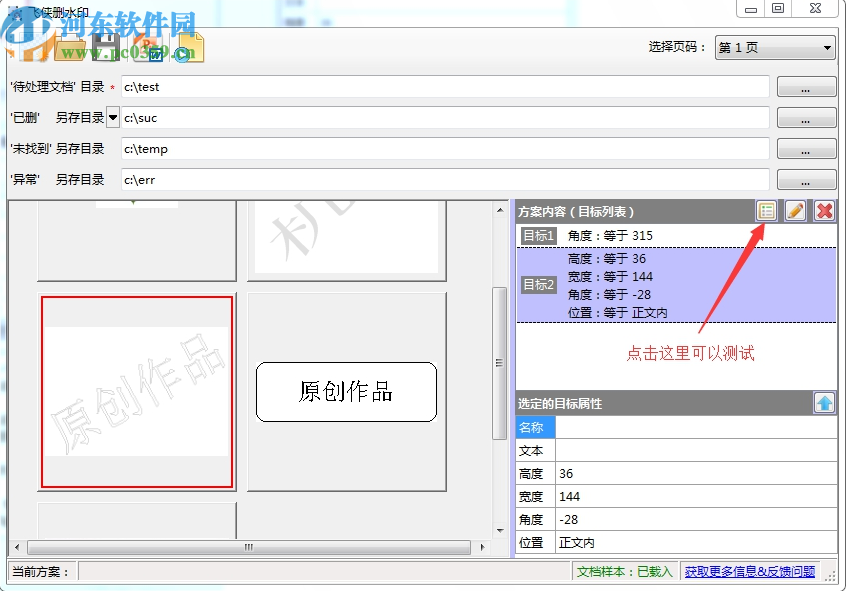Click the pencil edit target icon
Image resolution: width=847 pixels, height=591 pixels.
795,211
